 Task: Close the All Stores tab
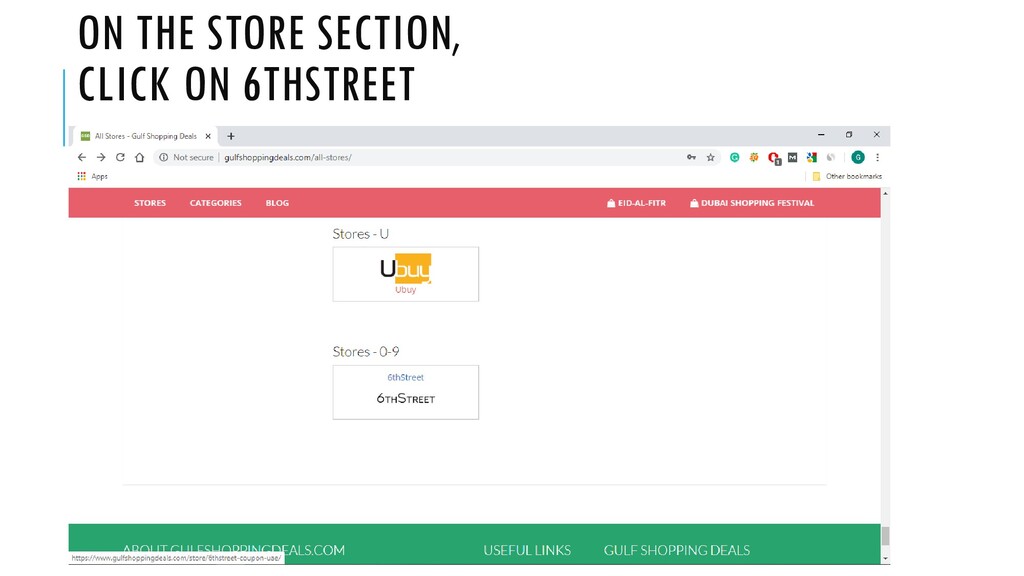point(208,136)
